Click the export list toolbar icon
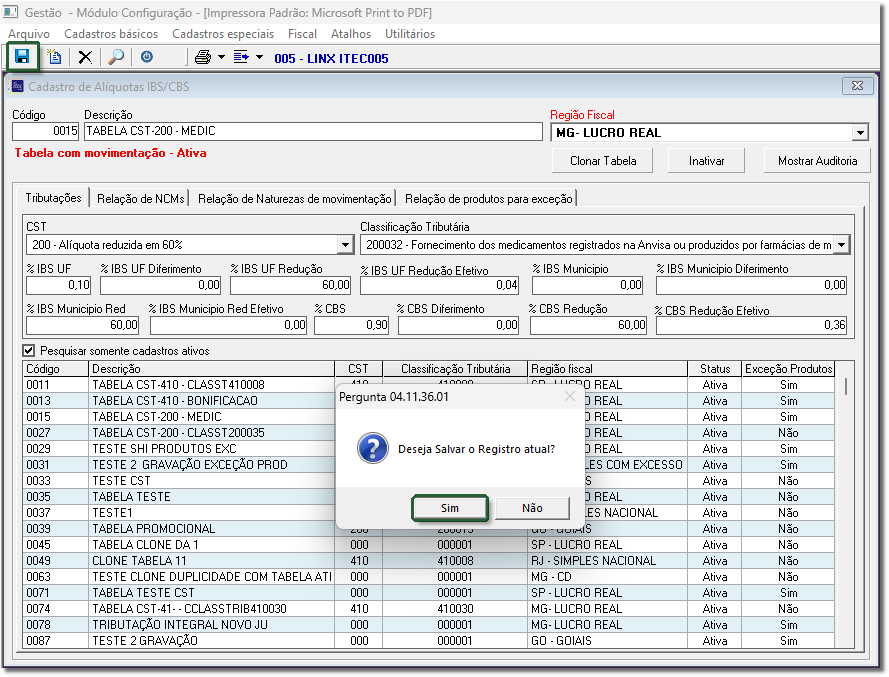Viewport: 889px width, 677px height. [241, 58]
